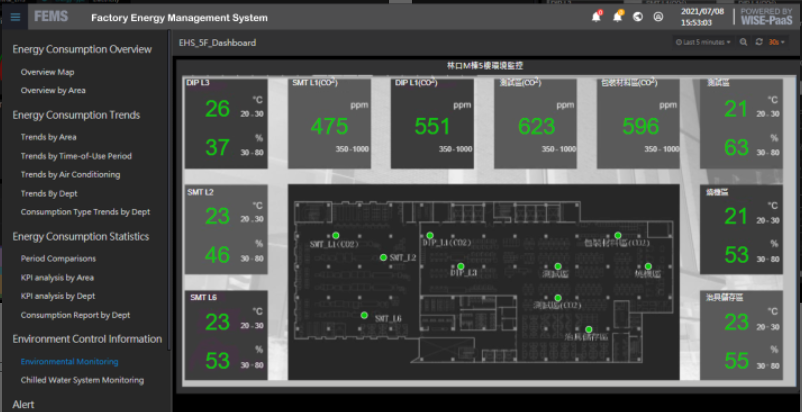The image size is (802, 412).
Task: Open the KPI analysis by Dept page
Action: (x=58, y=296)
